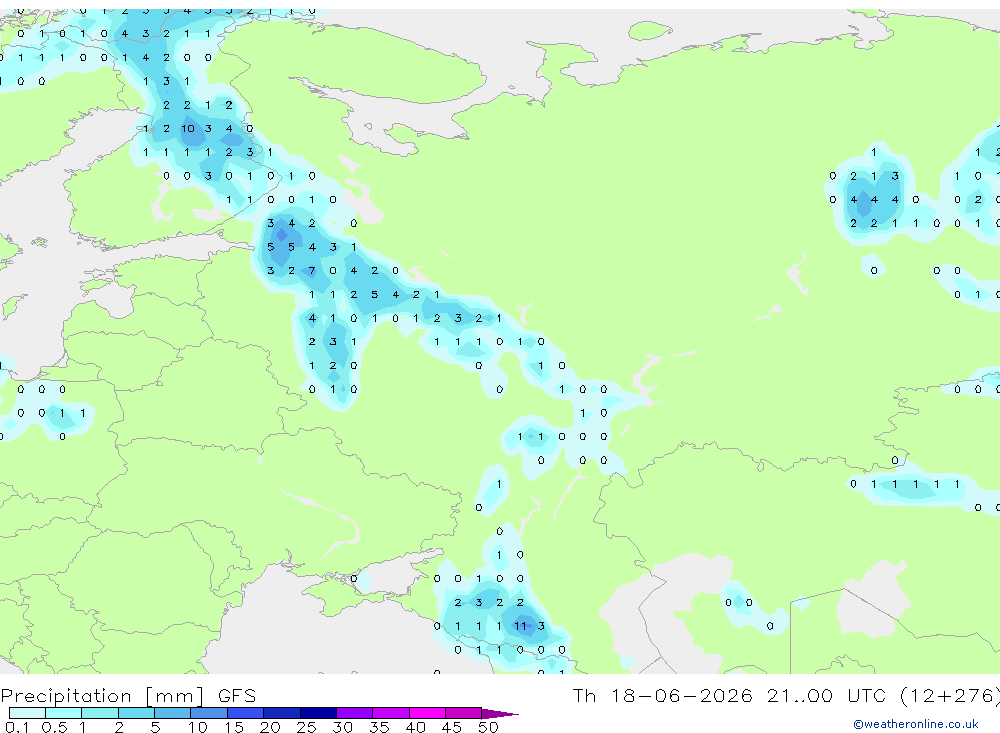The width and height of the screenshot is (1000, 733).
Task: Click the '35' legend scale label
Action: [379, 727]
